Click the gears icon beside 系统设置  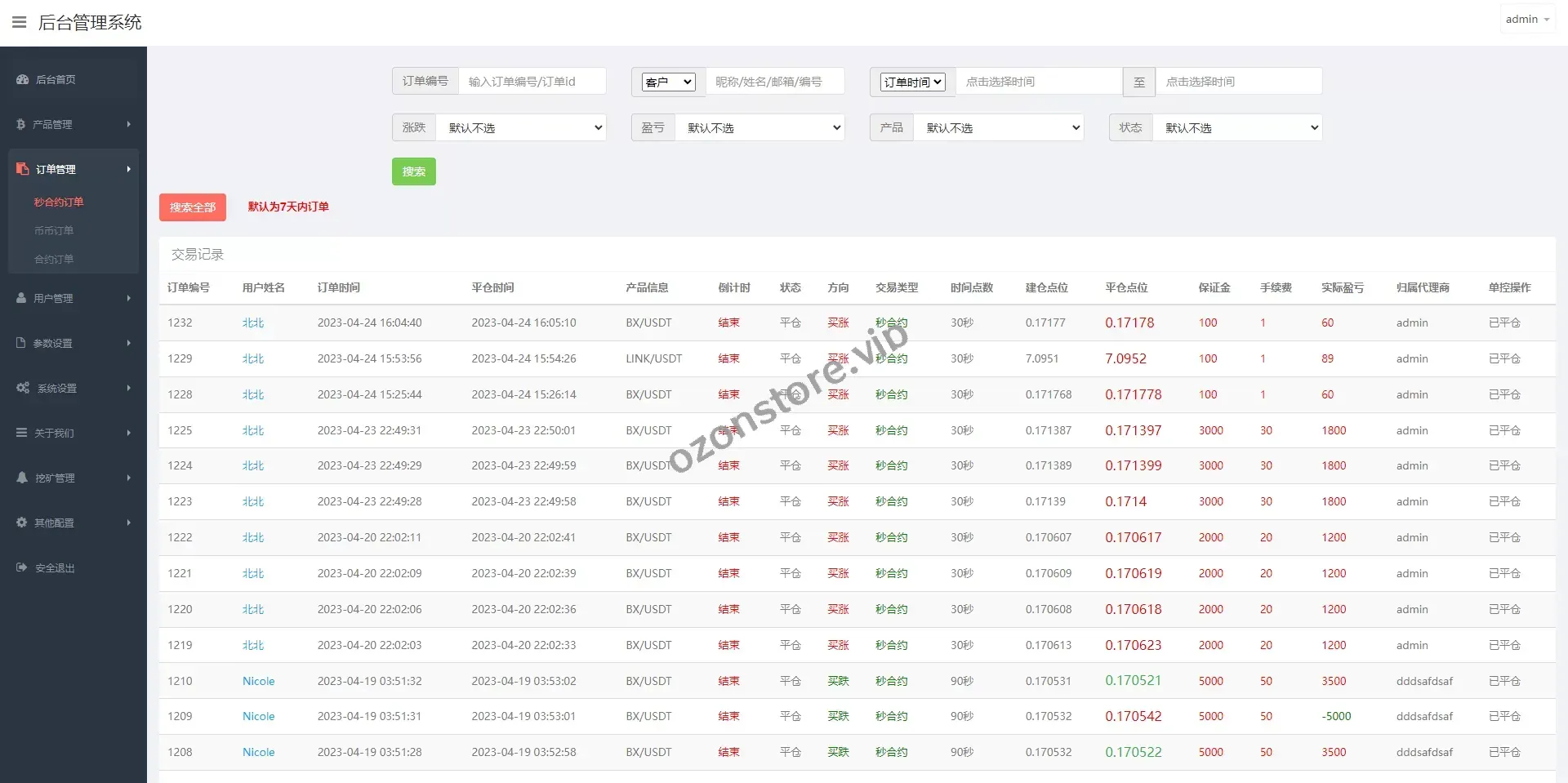click(x=23, y=388)
